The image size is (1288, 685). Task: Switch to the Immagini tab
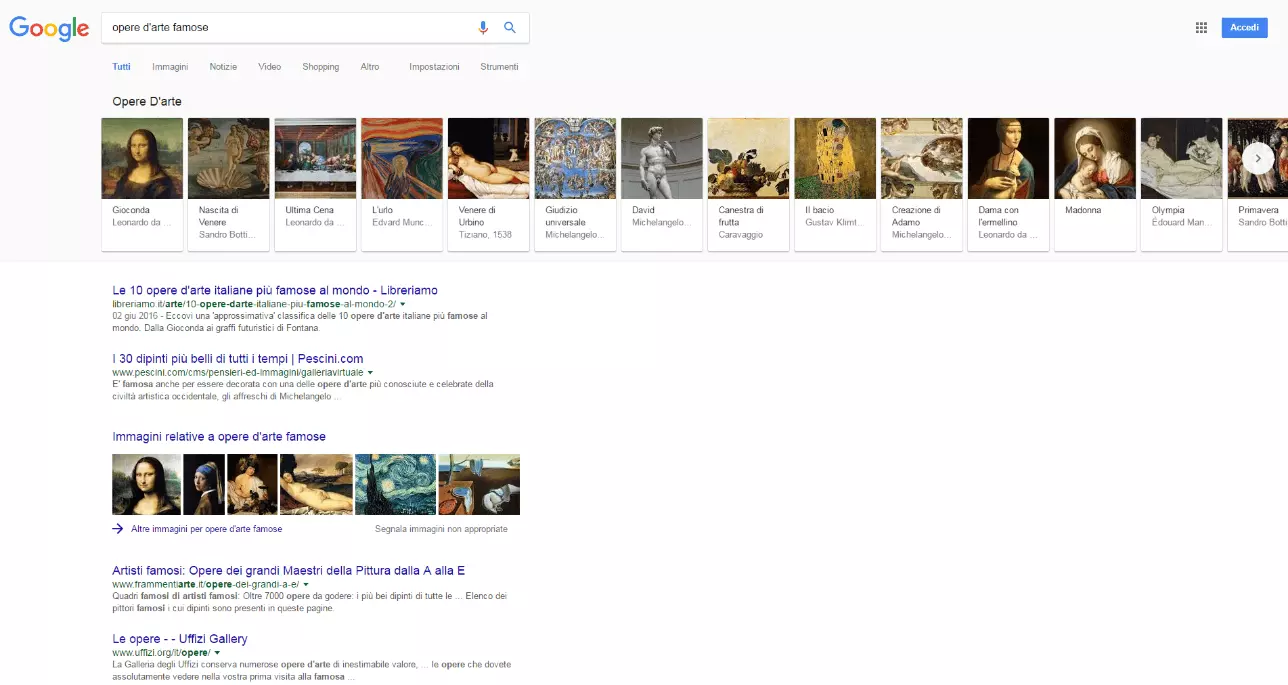tap(170, 67)
